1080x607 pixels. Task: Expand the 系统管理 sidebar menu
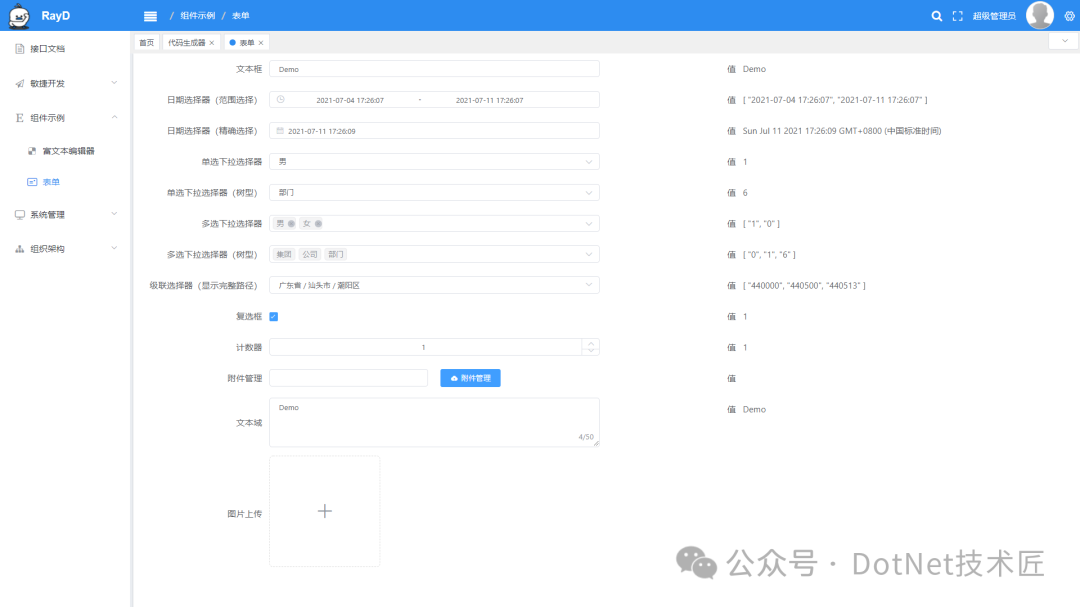point(114,214)
